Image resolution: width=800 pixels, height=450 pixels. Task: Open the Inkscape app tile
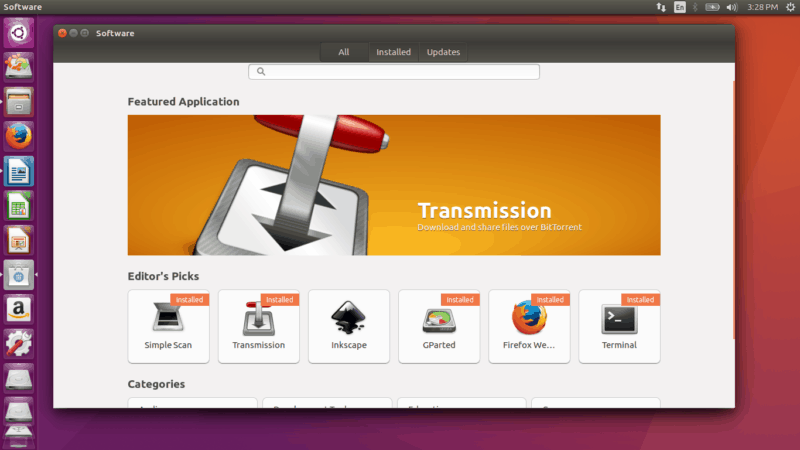click(x=349, y=327)
